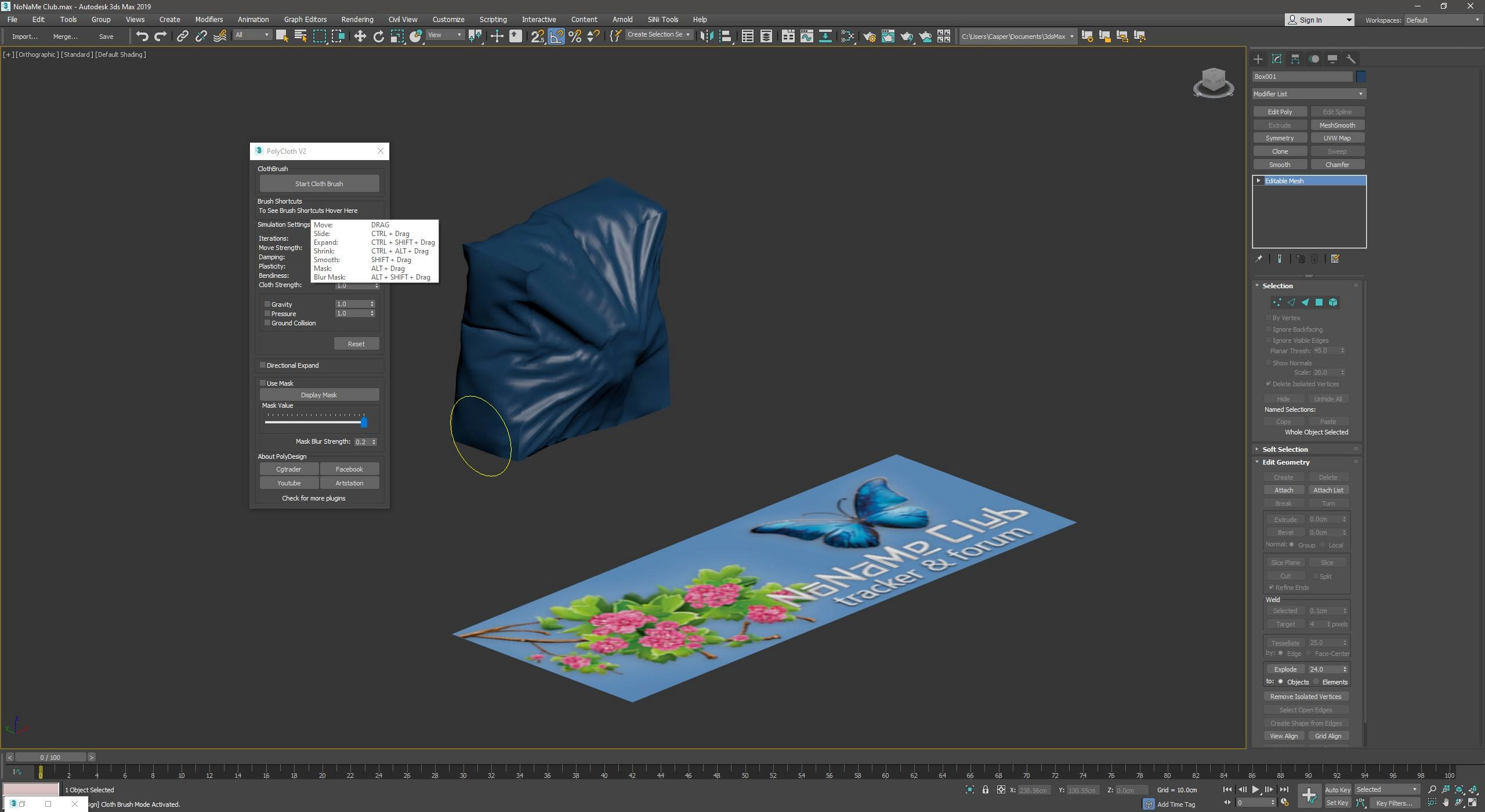This screenshot has width=1485, height=812.
Task: Click the time slider 0 / 100
Action: 50,757
